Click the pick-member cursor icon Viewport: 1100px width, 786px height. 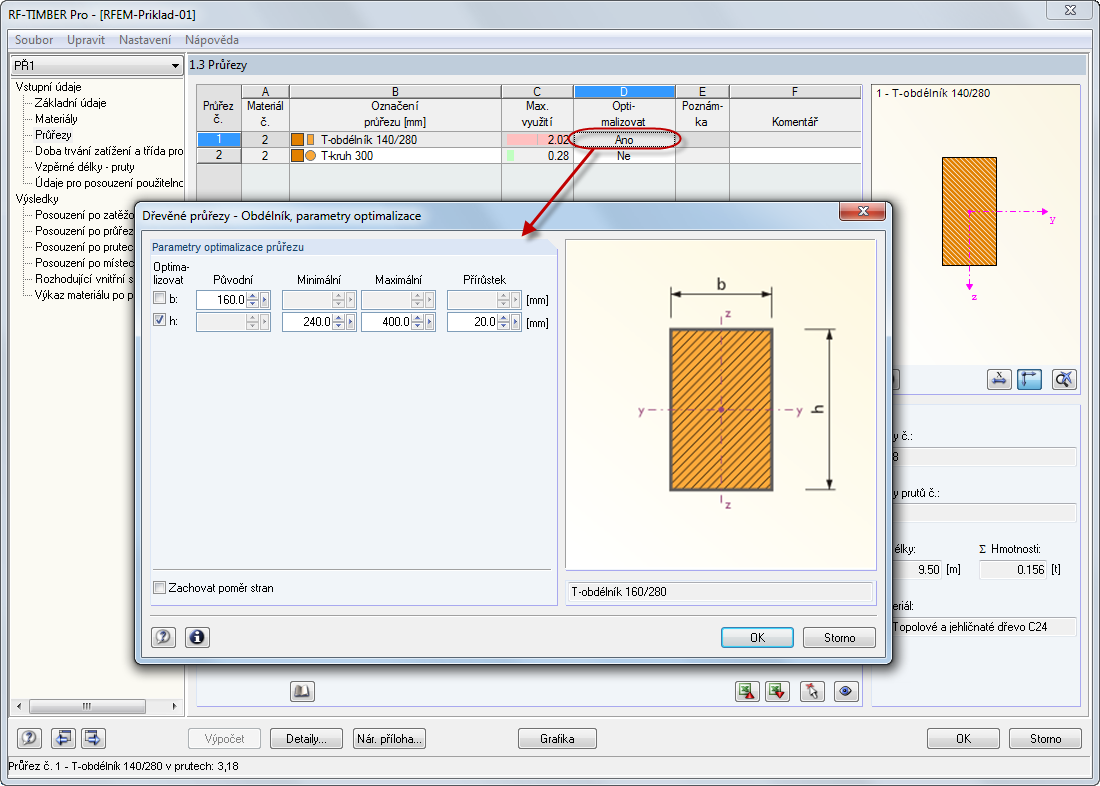[812, 691]
